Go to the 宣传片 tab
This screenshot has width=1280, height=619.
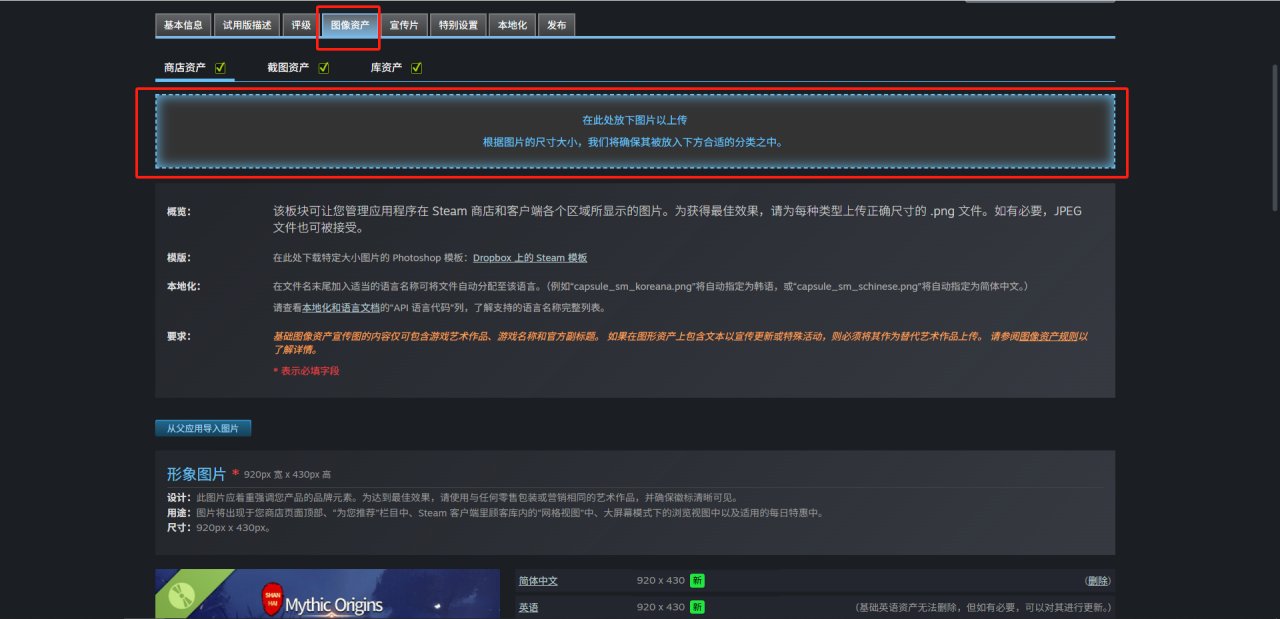point(404,25)
